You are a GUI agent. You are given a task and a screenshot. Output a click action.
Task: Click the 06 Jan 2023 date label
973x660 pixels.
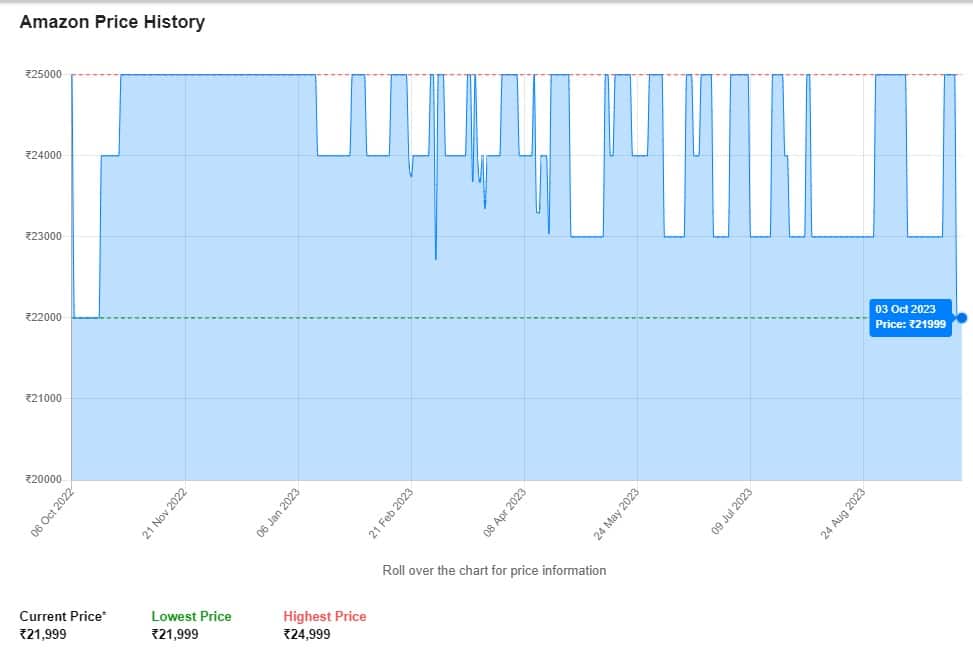coord(279,513)
